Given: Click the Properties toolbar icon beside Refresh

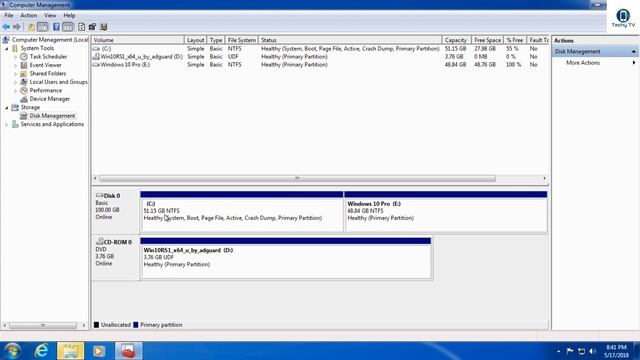Looking at the screenshot, I should (x=92, y=27).
